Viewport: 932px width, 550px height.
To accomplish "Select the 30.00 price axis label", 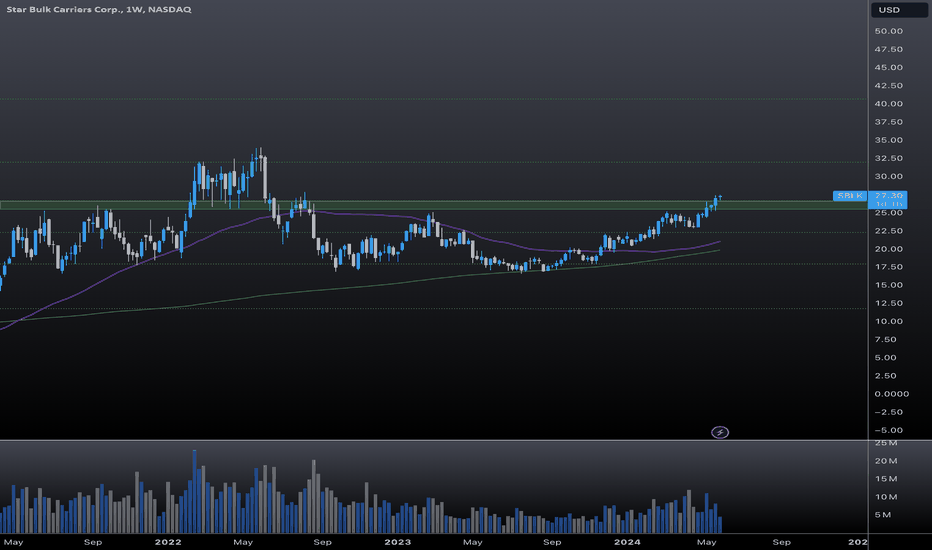I will 888,177.
